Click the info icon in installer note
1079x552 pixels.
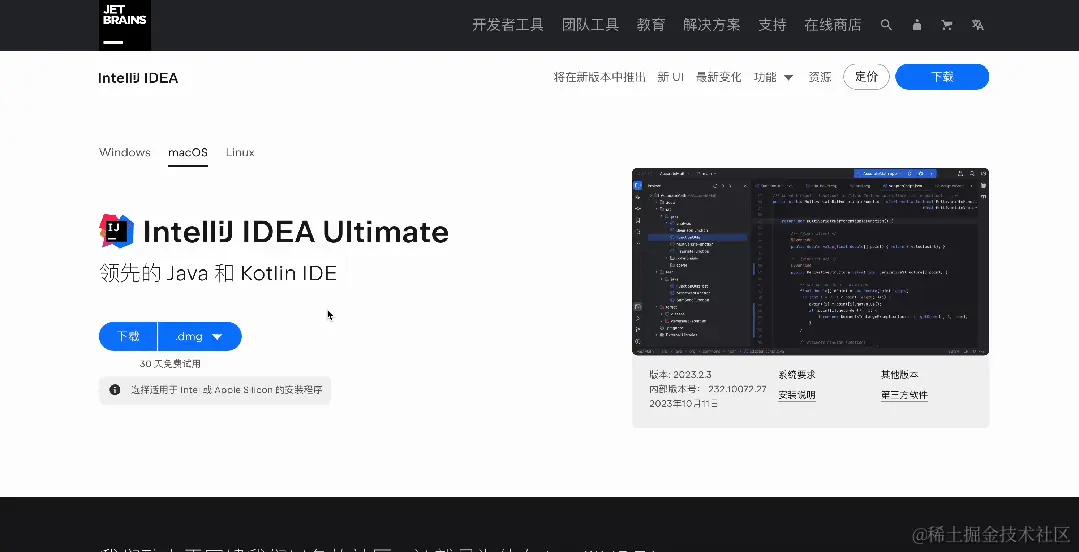tap(115, 390)
